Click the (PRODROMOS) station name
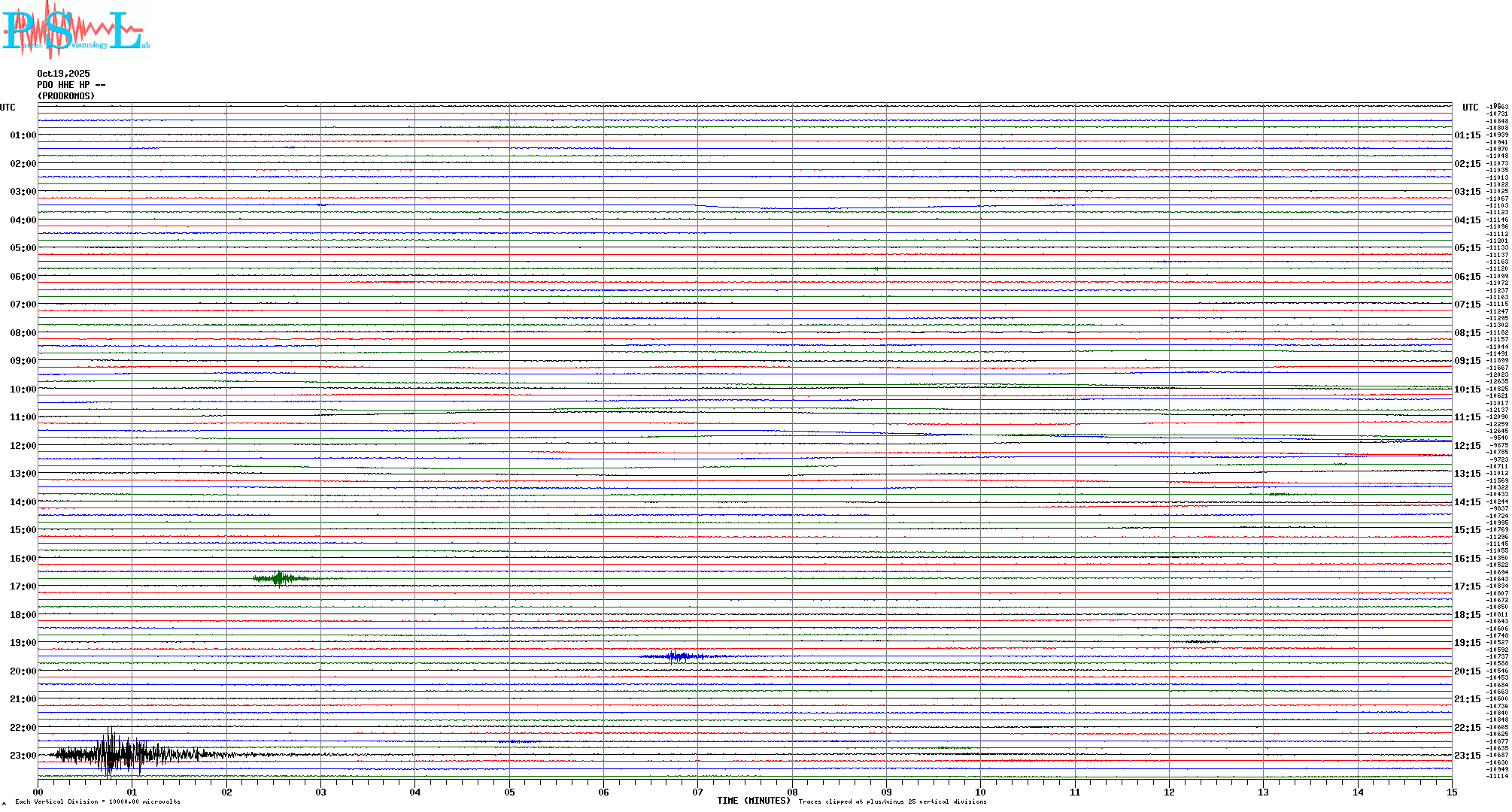Viewport: 1512px width, 812px height. pos(66,96)
